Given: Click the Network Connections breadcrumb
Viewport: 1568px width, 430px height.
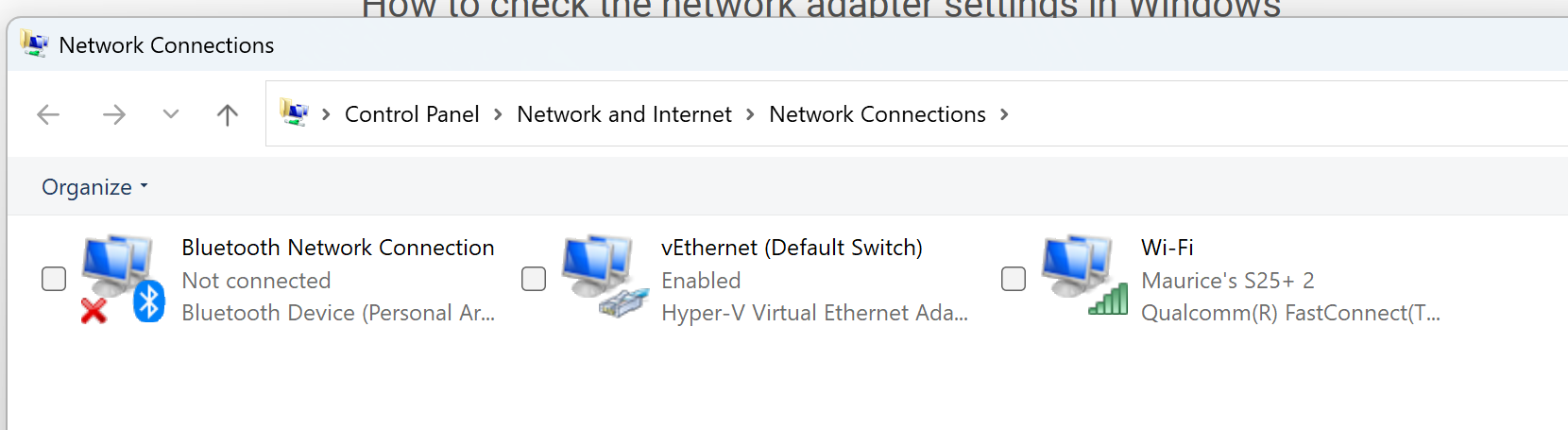Looking at the screenshot, I should [877, 114].
